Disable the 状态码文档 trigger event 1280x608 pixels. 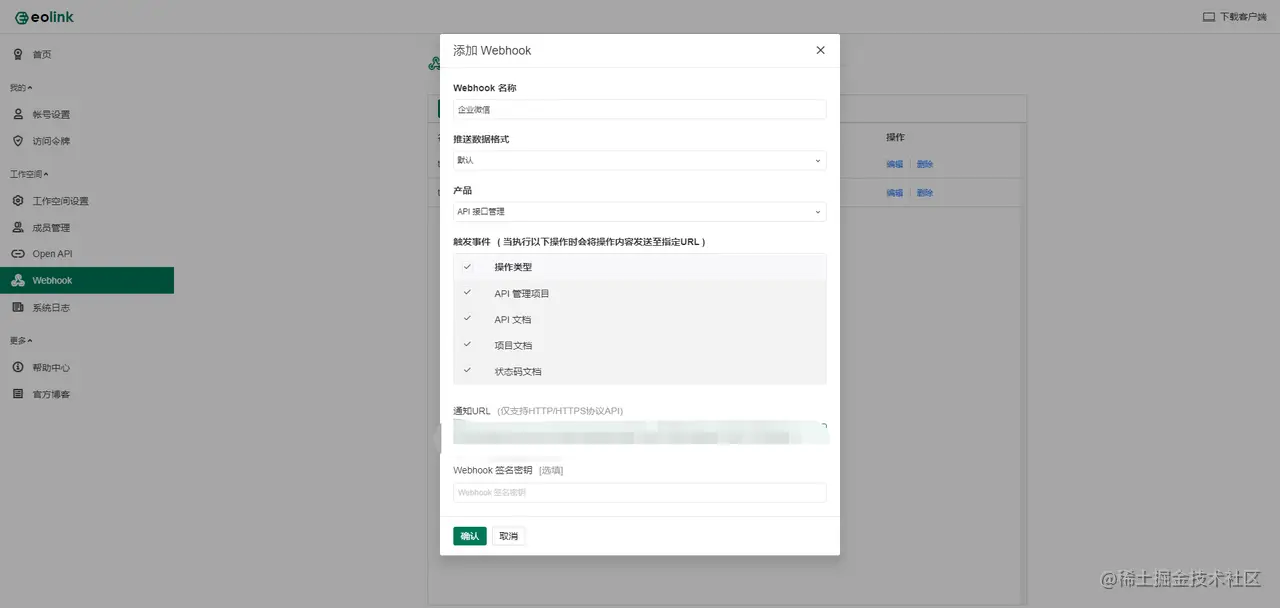click(467, 371)
